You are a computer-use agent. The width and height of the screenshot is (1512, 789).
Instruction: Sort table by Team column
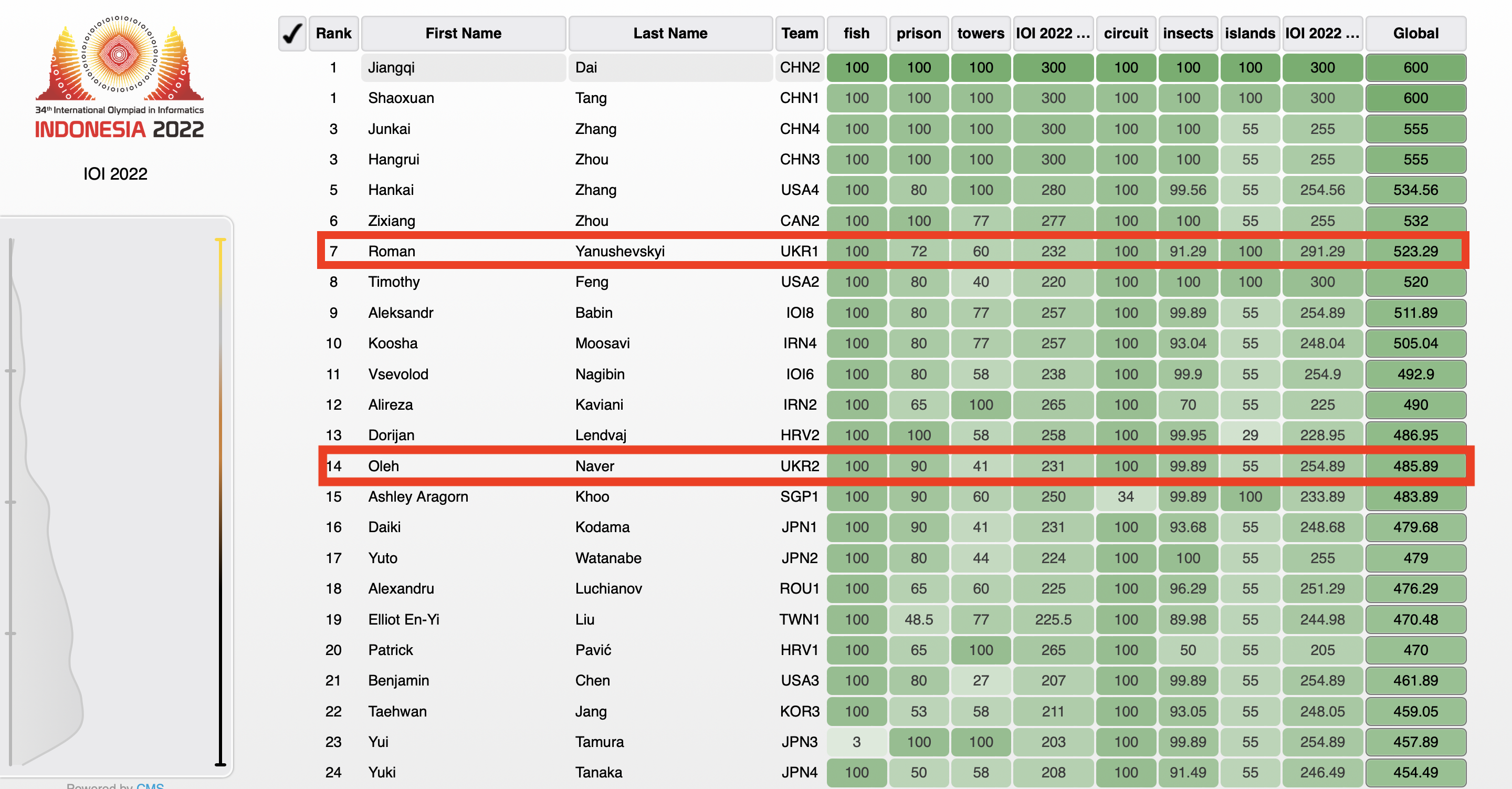tap(800, 34)
